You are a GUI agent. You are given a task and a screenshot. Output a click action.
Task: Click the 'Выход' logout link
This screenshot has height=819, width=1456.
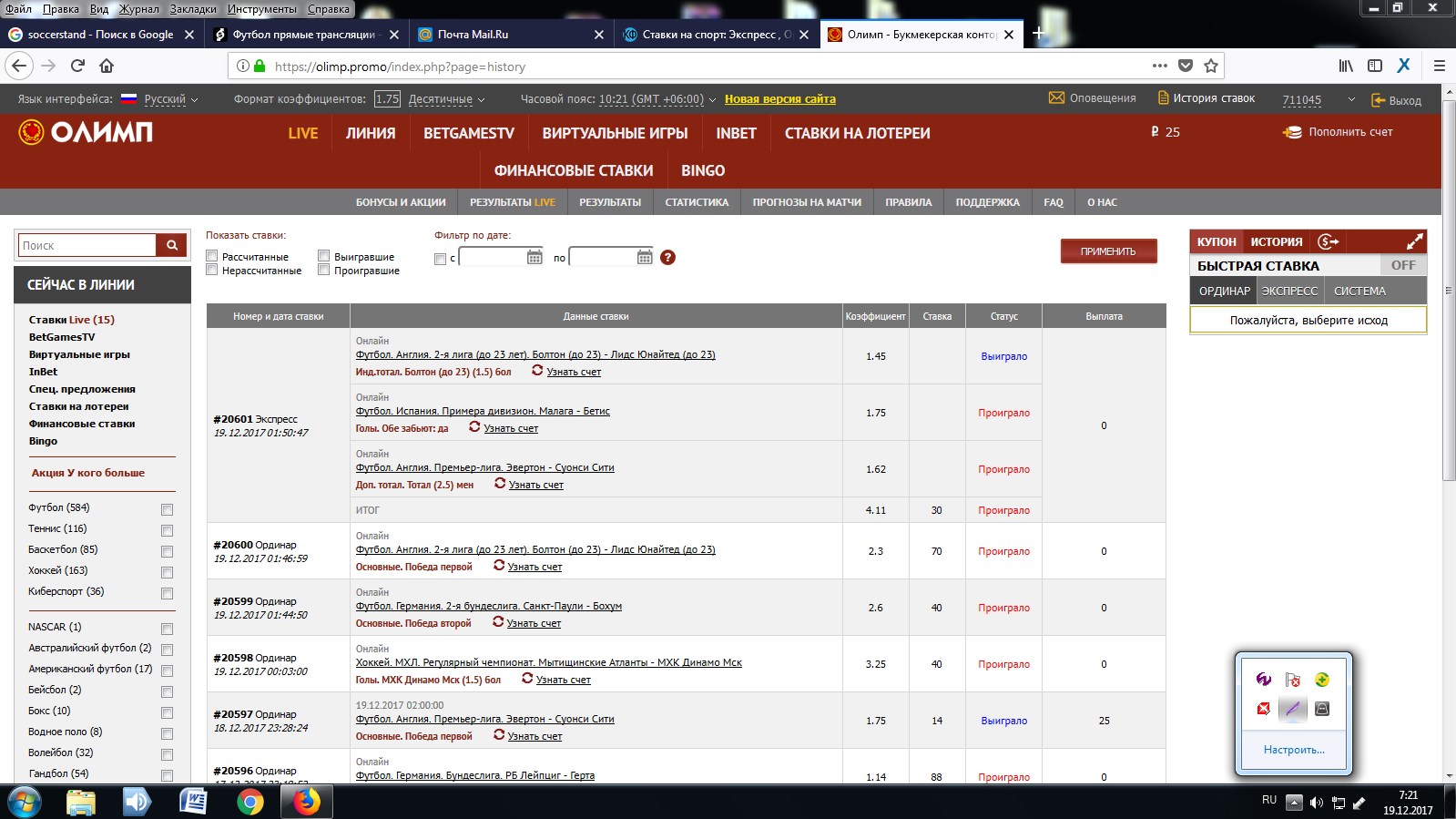pos(1397,100)
